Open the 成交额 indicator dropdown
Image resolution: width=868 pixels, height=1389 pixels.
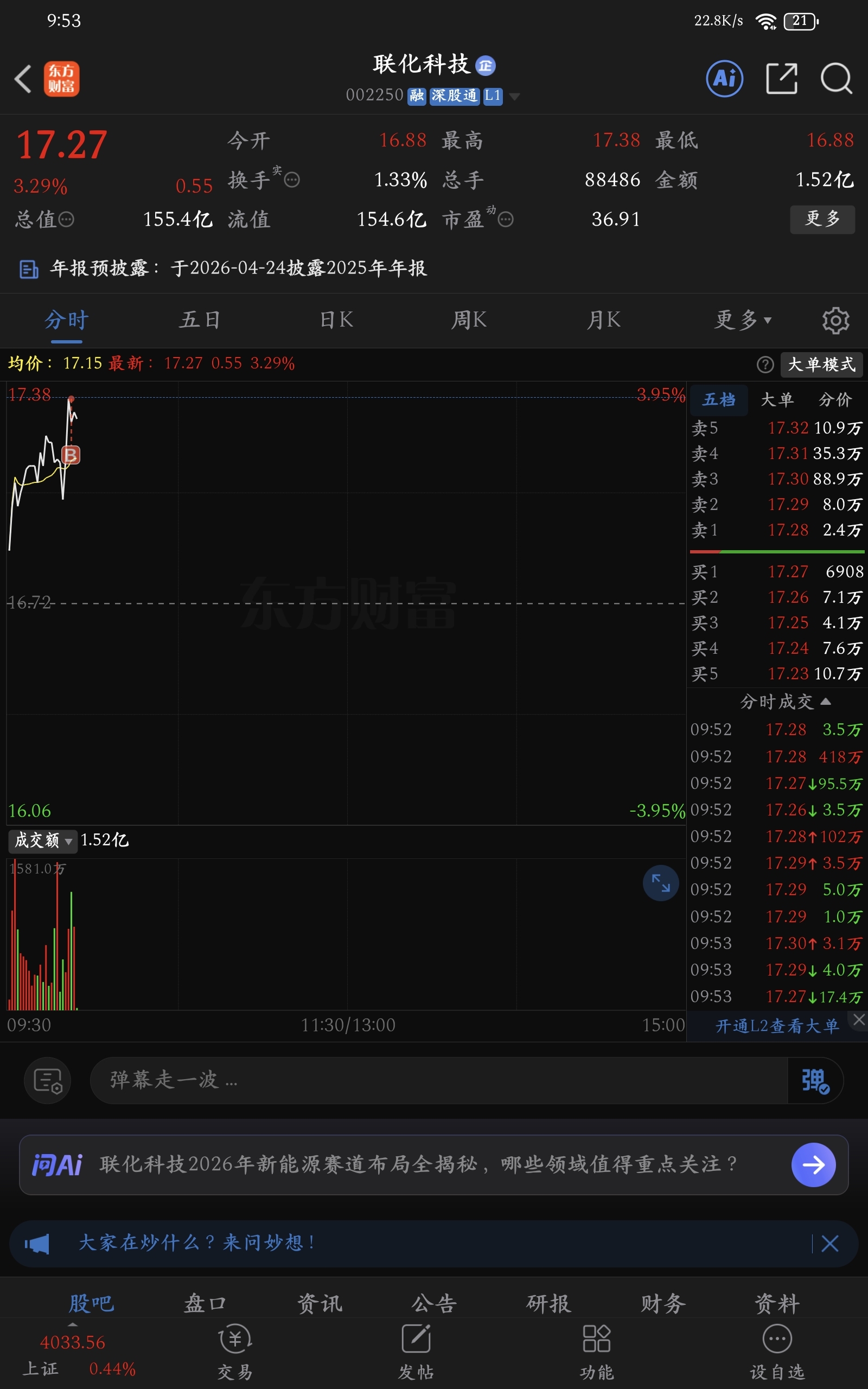coord(42,841)
